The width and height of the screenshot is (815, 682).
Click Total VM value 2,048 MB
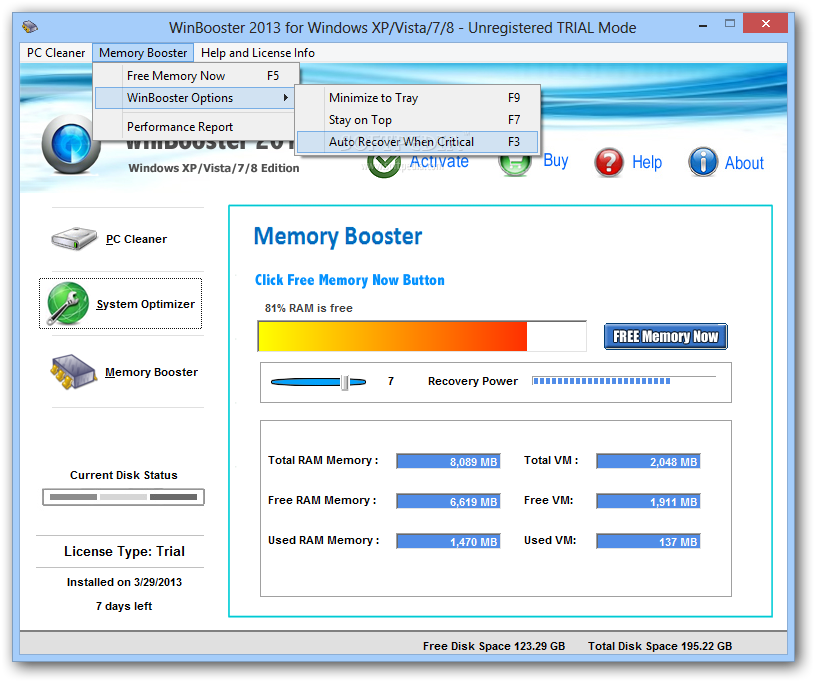tap(648, 461)
